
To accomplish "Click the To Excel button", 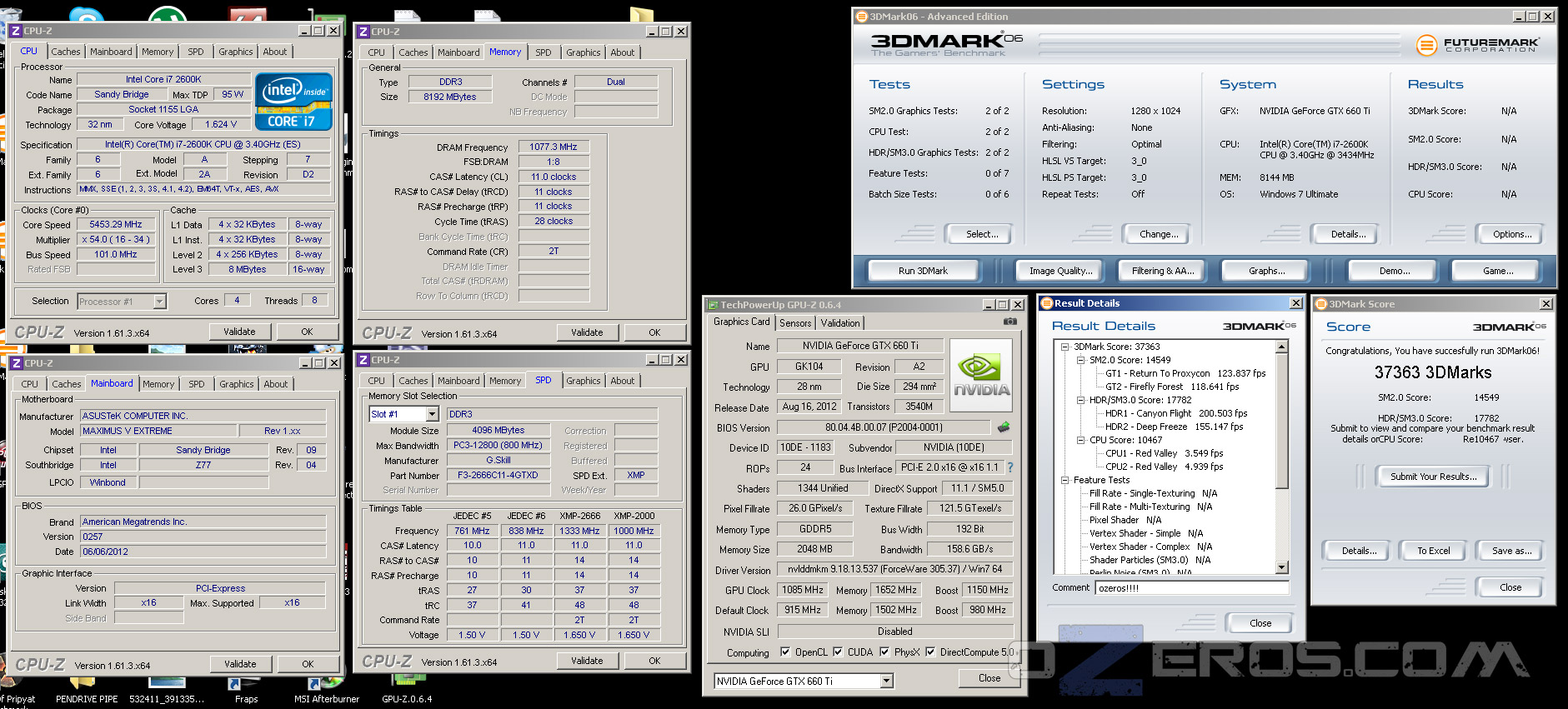I will pos(1434,551).
